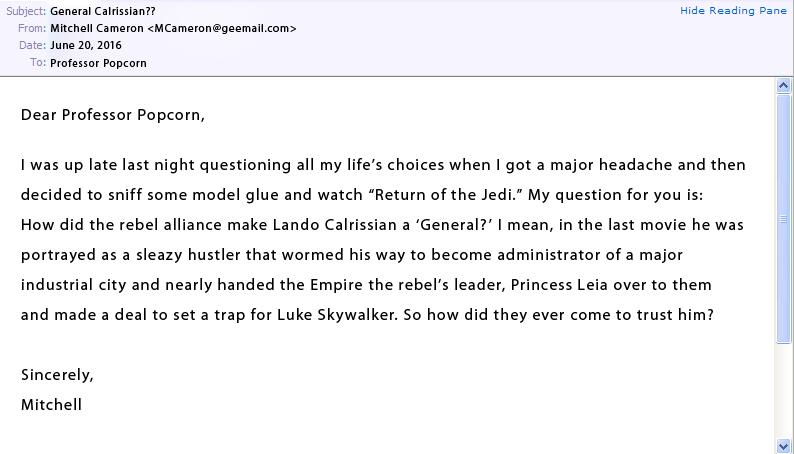Click the Hide Reading Pane link
Screen dimensions: 794x454
(x=734, y=10)
